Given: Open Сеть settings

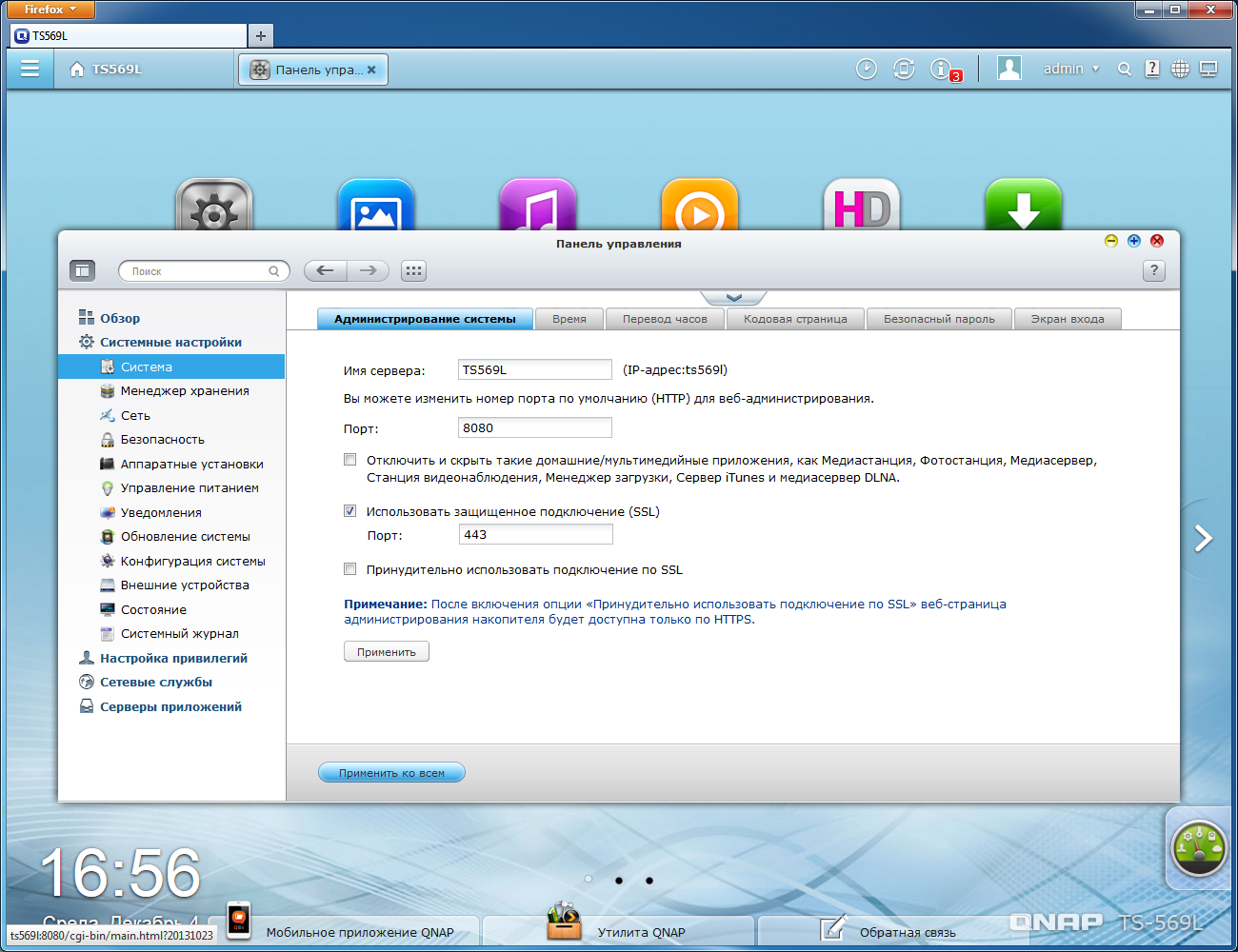Looking at the screenshot, I should pos(125,415).
